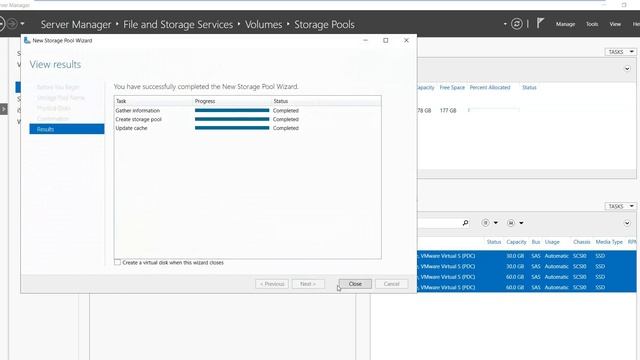This screenshot has width=640, height=360.
Task: Sort physical disks by Capacity column
Action: tap(516, 242)
